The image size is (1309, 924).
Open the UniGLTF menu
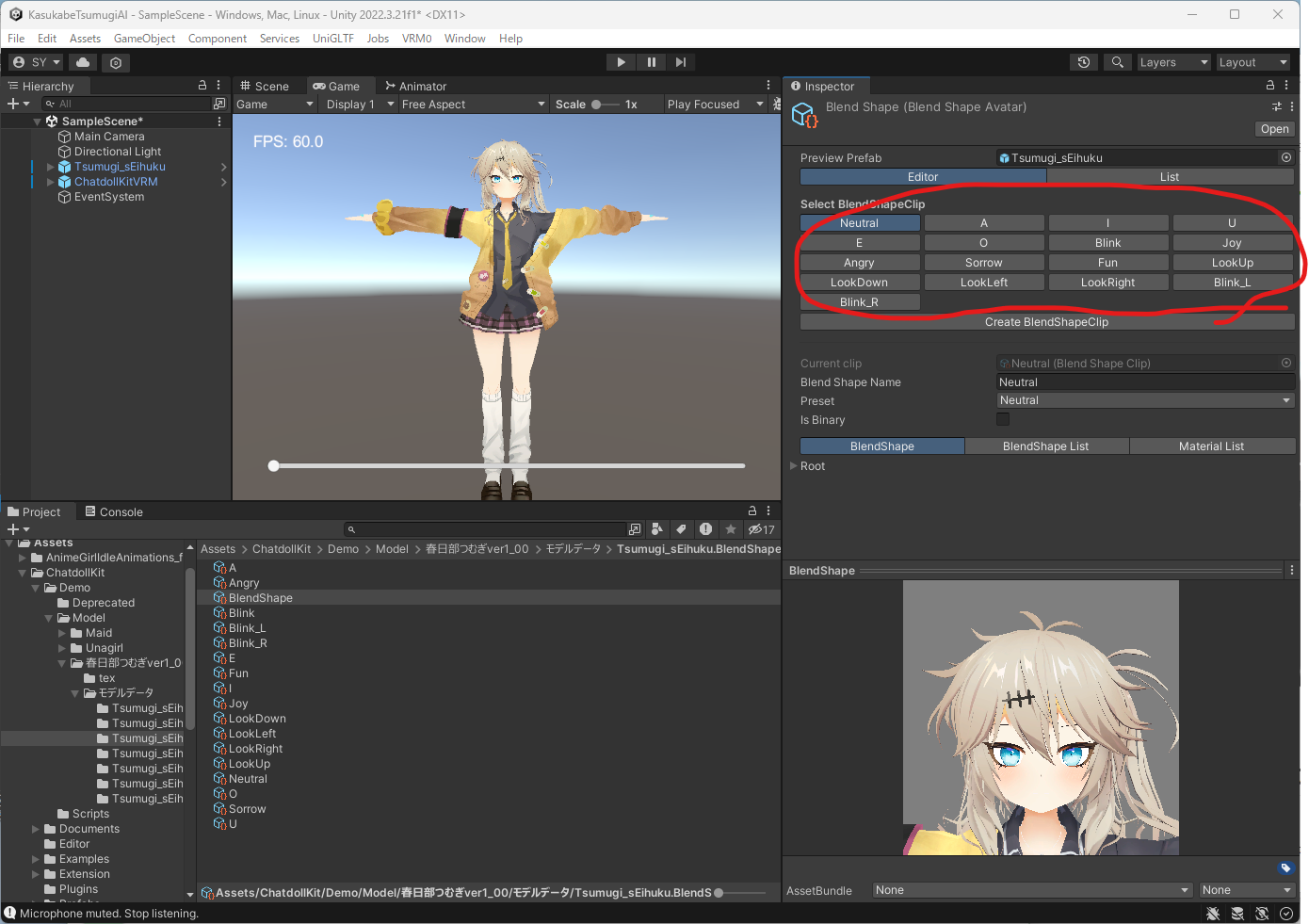point(333,39)
